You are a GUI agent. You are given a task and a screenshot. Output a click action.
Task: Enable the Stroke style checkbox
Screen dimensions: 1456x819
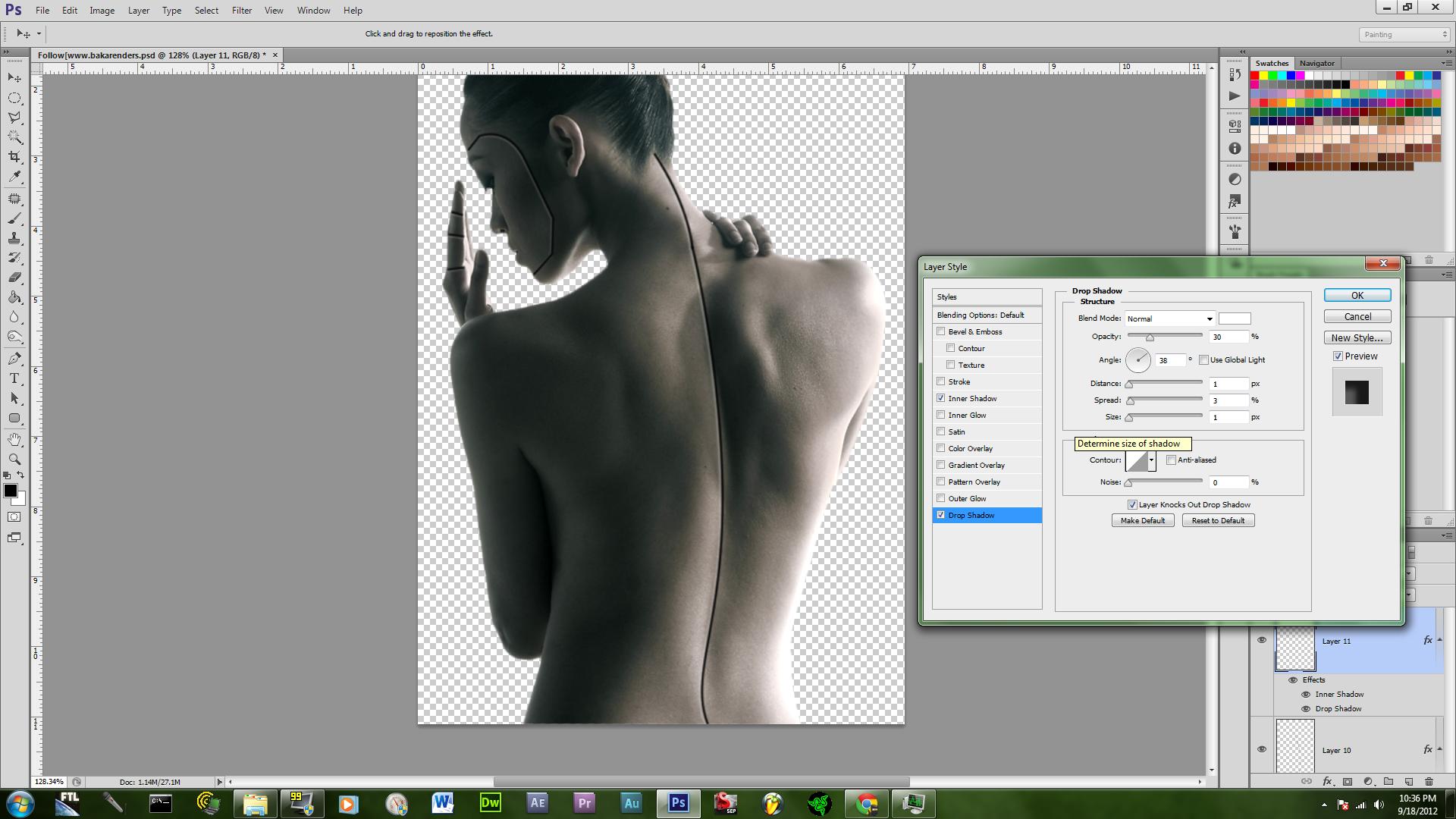[941, 381]
